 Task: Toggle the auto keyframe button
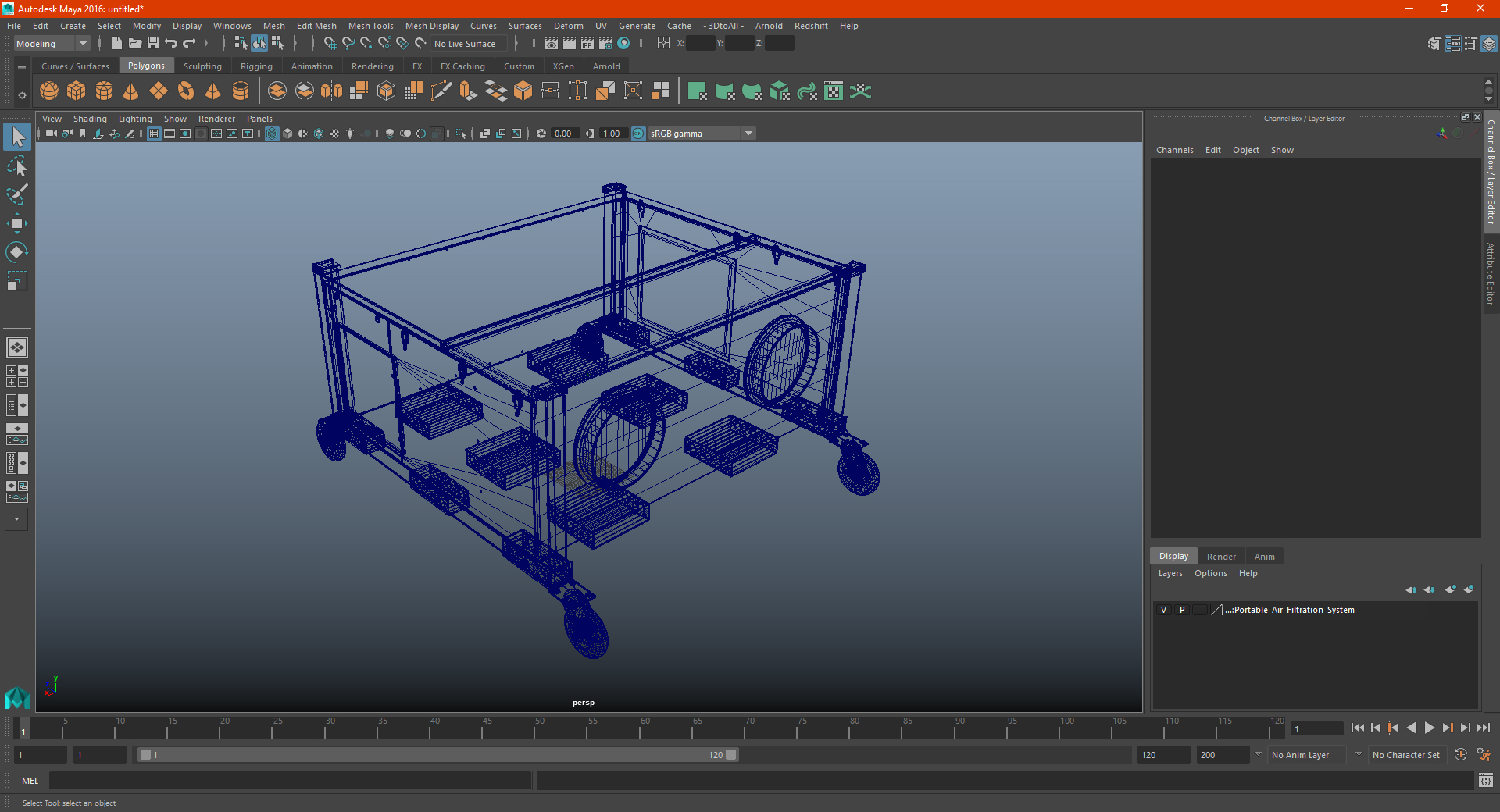pos(1461,755)
